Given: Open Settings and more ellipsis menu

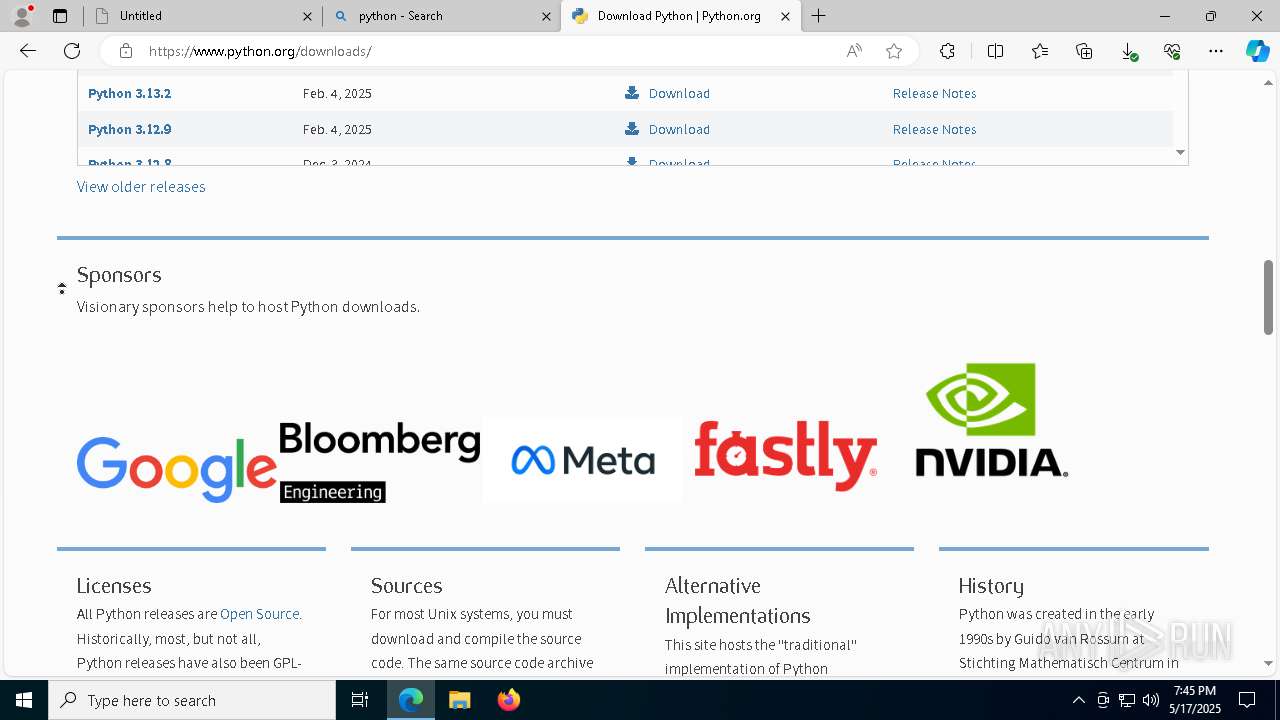Looking at the screenshot, I should click(1216, 51).
